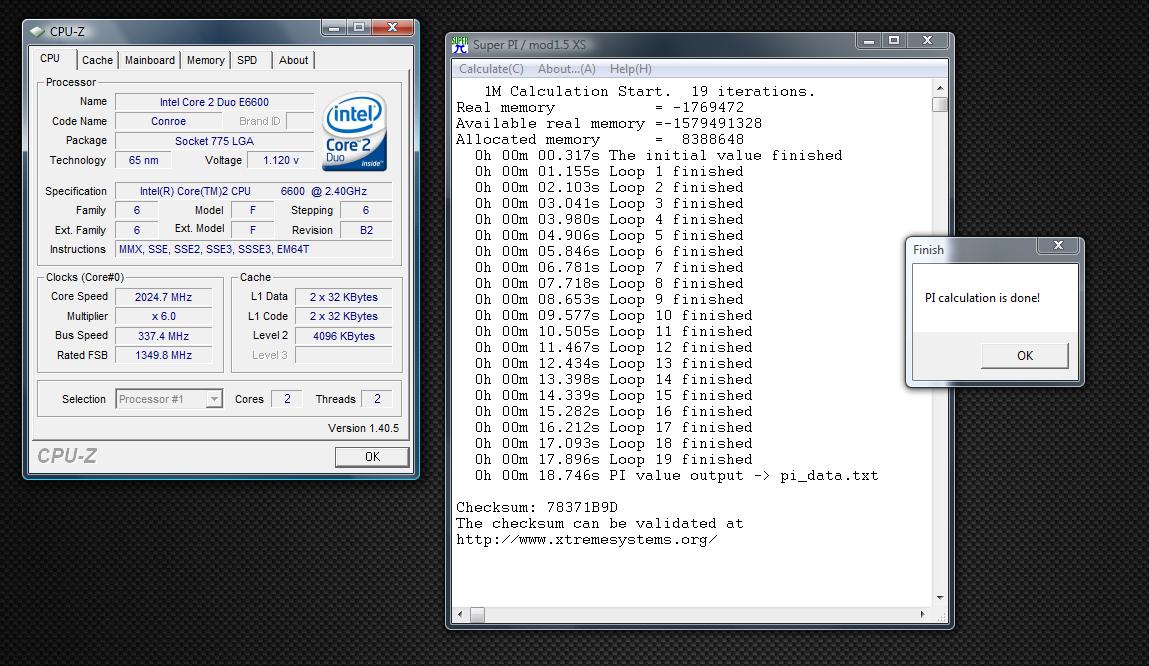Close the CPU-Z window
The height and width of the screenshot is (666, 1149).
tap(393, 28)
